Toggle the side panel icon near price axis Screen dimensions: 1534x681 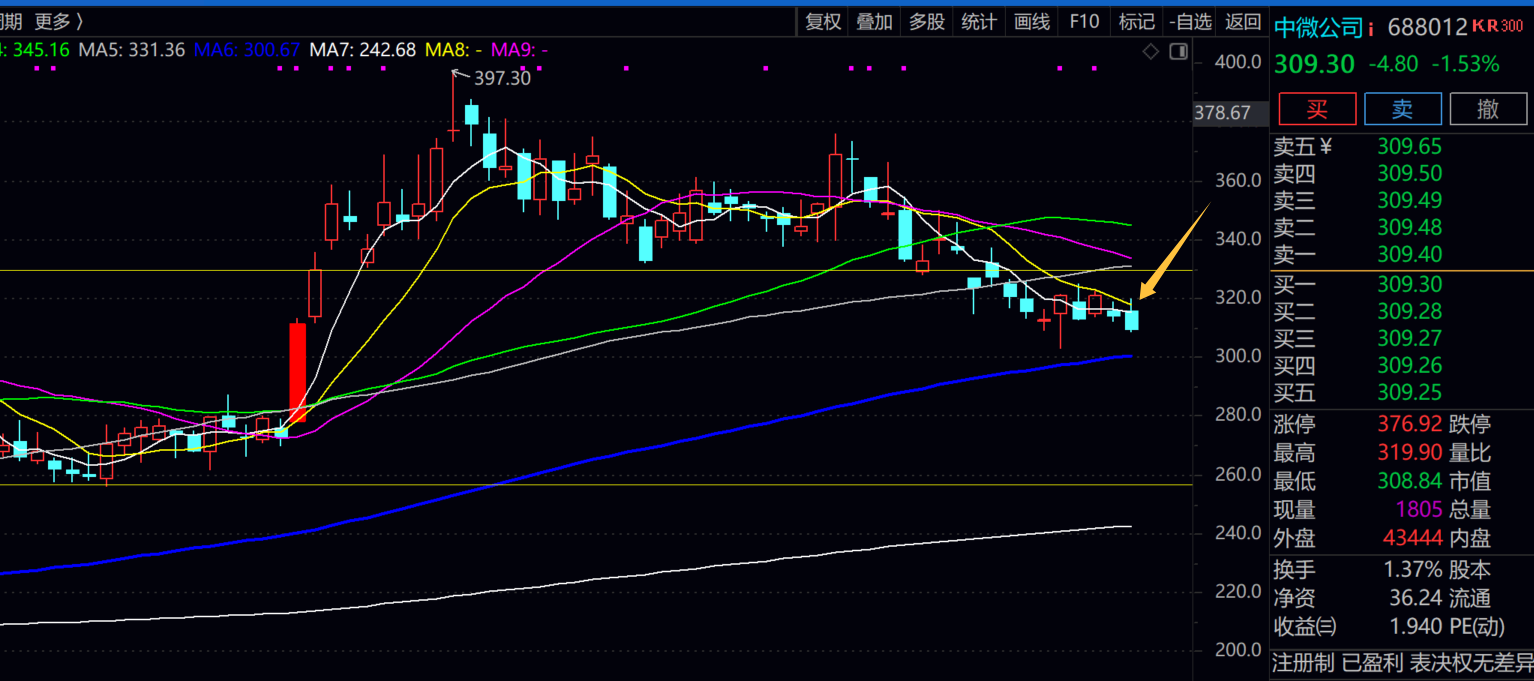[1178, 51]
